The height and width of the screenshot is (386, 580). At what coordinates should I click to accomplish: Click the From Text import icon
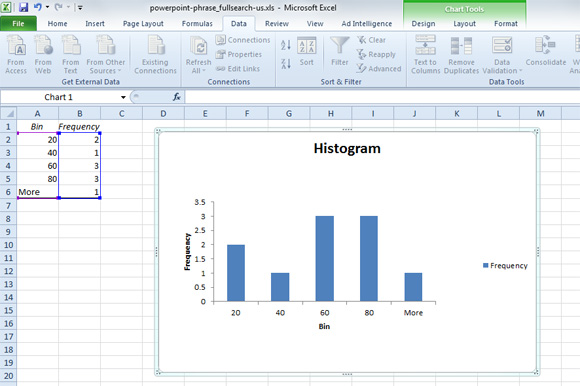71,55
